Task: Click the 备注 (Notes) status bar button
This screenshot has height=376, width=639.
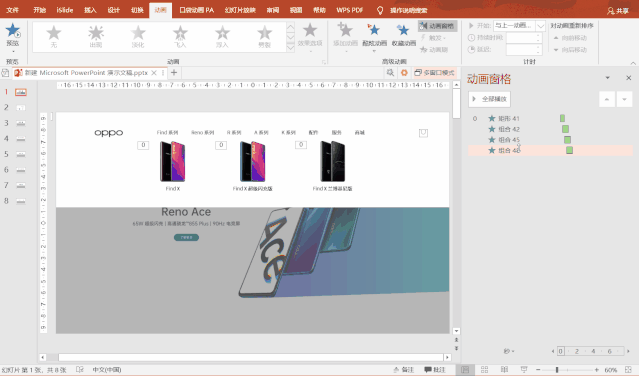Action: [x=403, y=369]
